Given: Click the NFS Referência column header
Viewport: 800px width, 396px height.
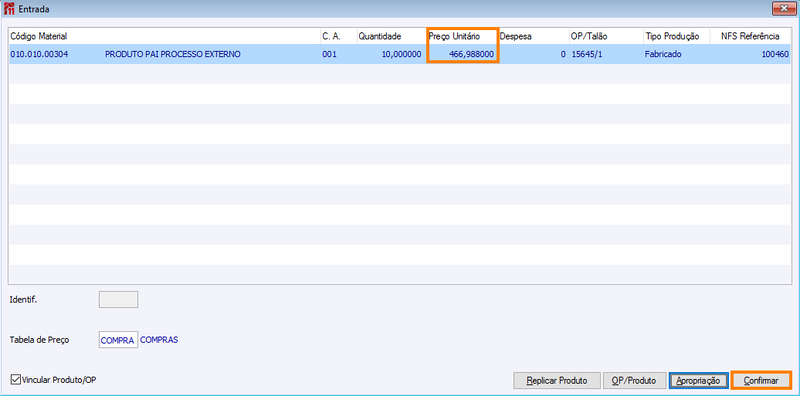Looking at the screenshot, I should [x=750, y=36].
